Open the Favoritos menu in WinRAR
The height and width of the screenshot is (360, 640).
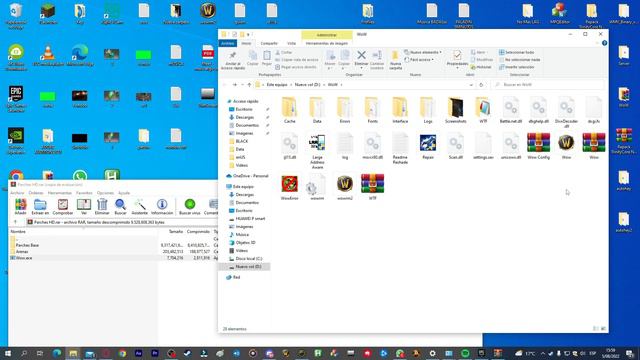coord(84,193)
